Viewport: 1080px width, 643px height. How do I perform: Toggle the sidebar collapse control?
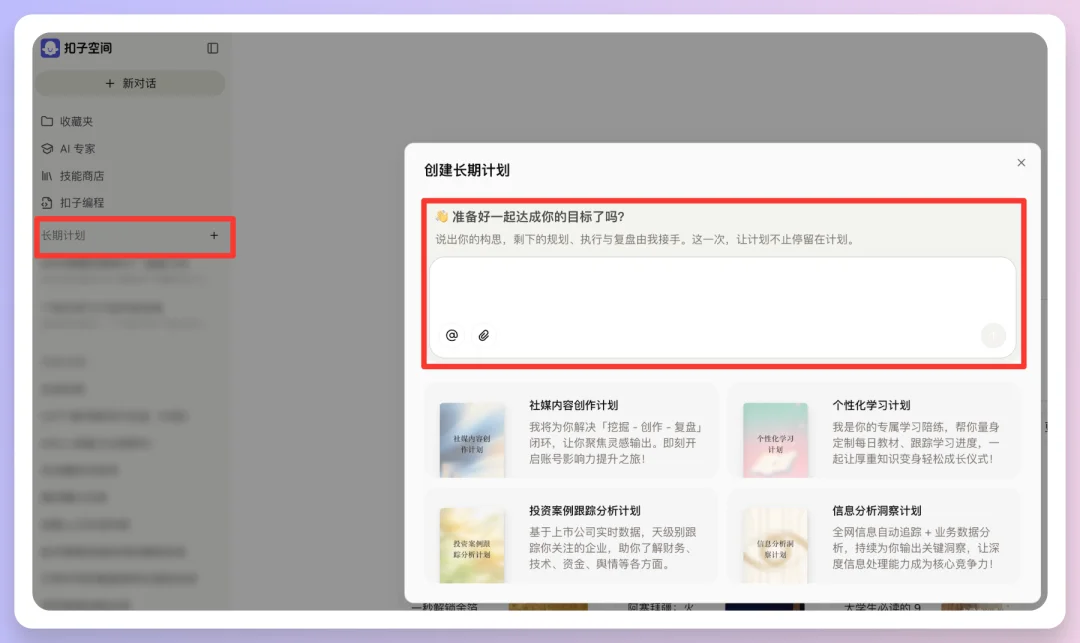[x=212, y=47]
